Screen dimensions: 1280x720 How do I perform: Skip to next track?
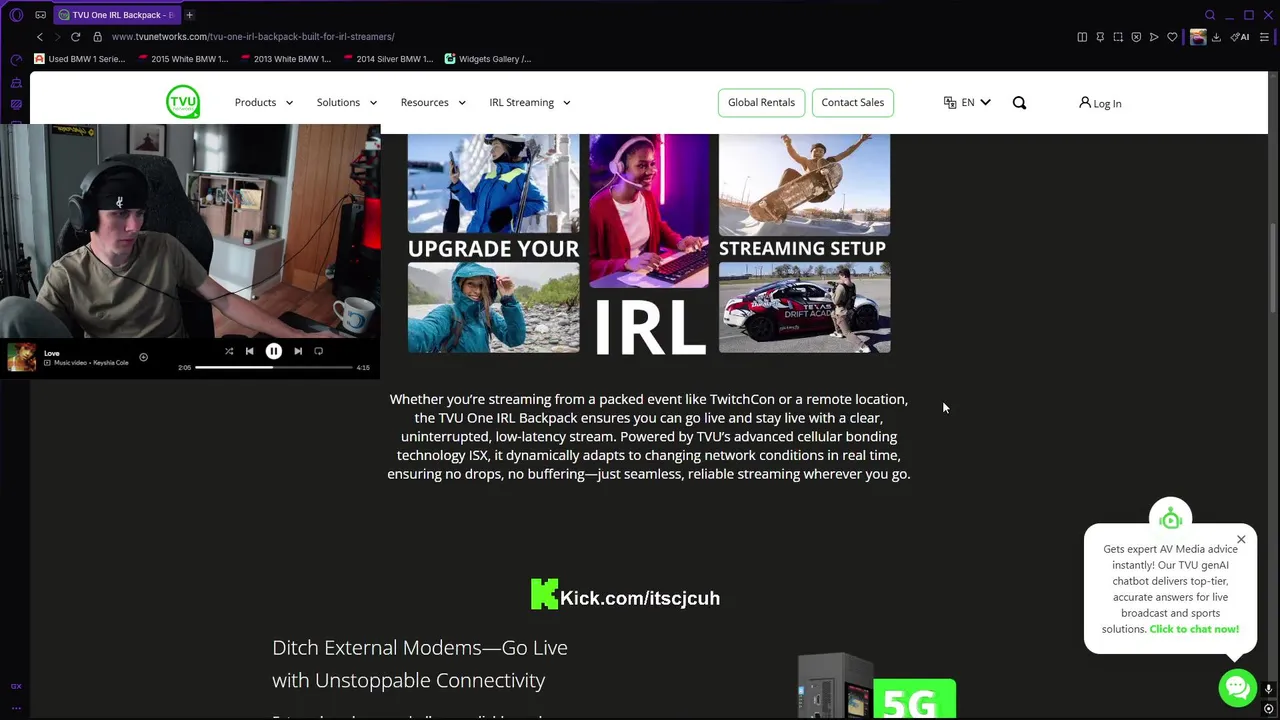pyautogui.click(x=298, y=351)
